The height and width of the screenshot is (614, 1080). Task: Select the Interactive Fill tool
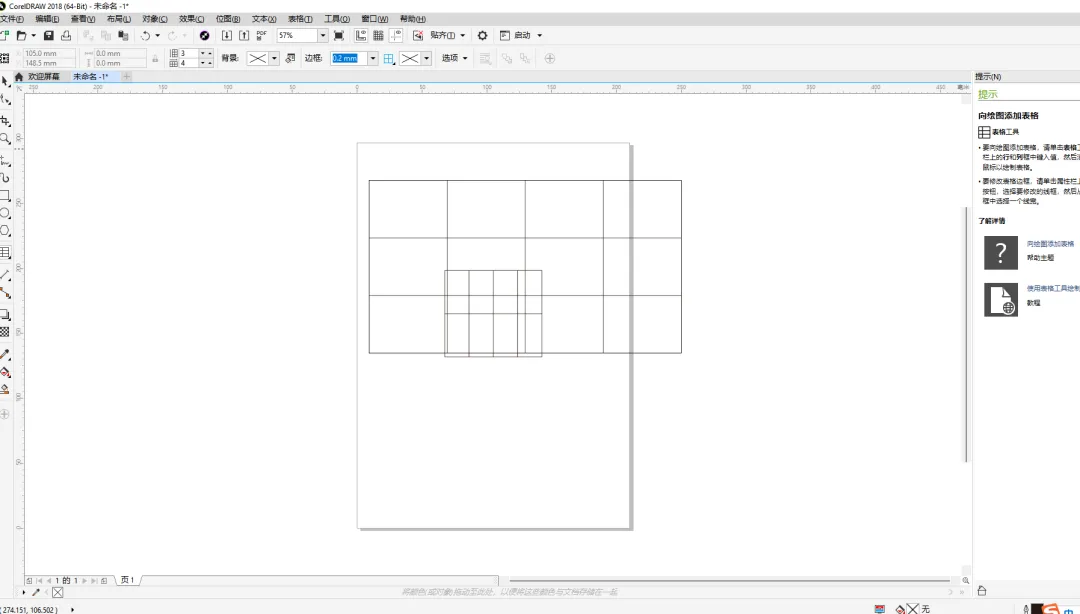(5, 372)
